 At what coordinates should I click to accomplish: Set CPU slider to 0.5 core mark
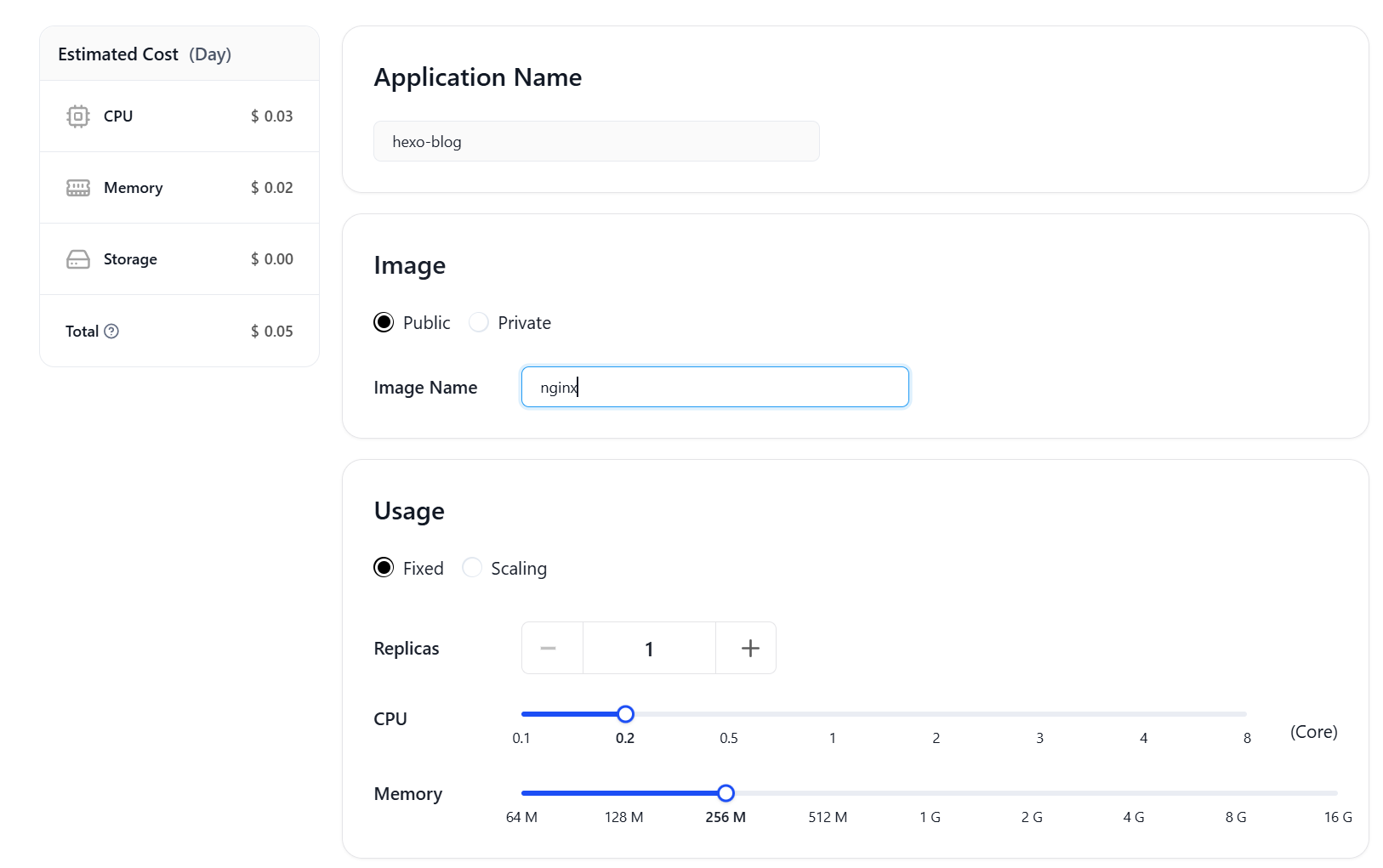pyautogui.click(x=729, y=714)
